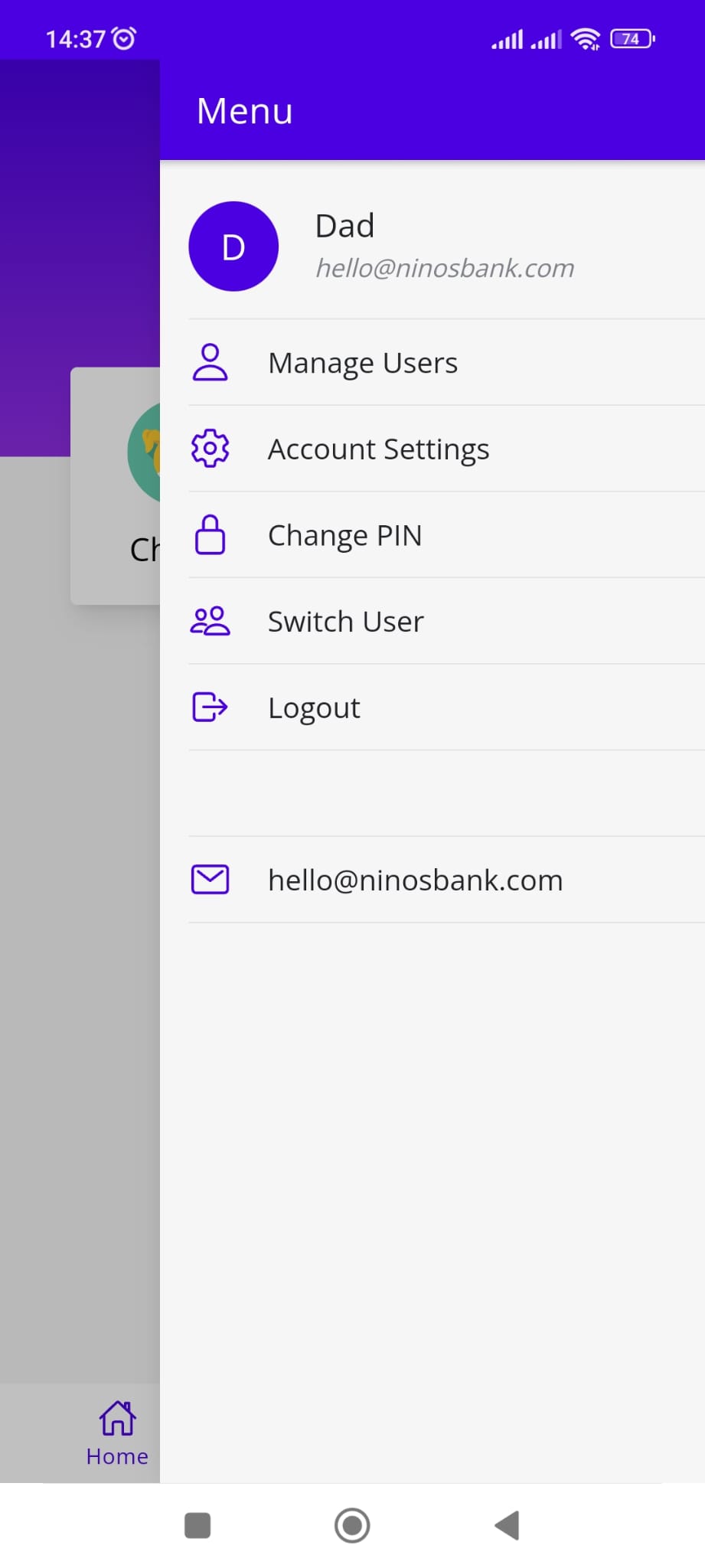Tap the Account Settings gear icon
This screenshot has height=1568, width=705.
coord(210,449)
